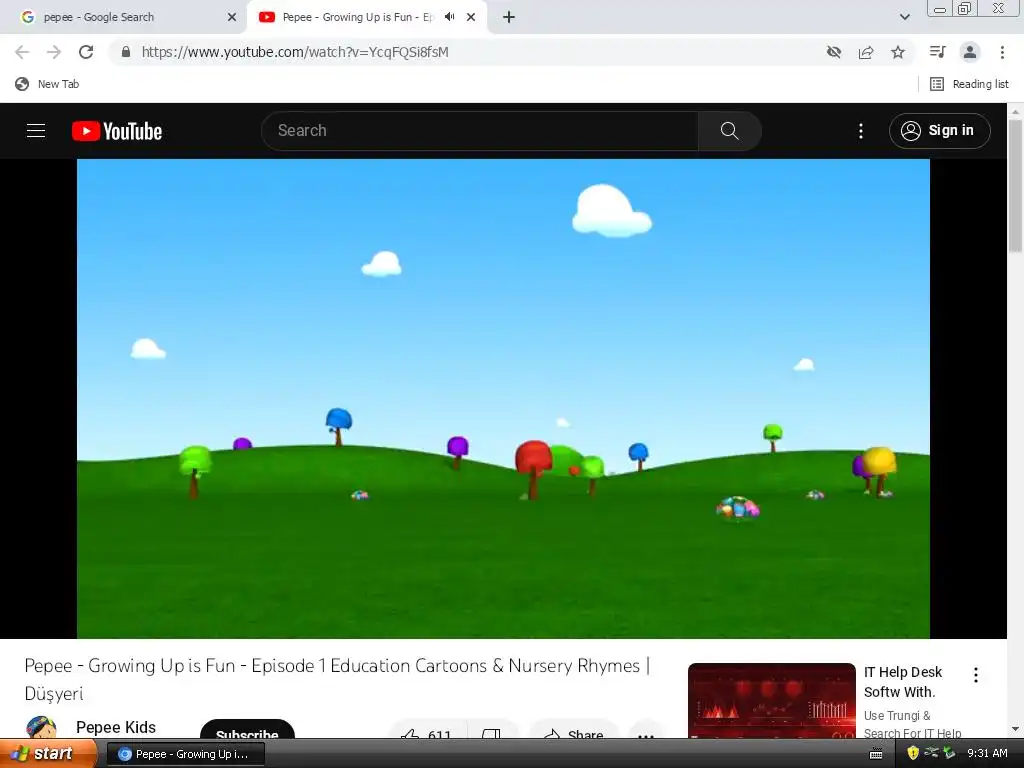
Task: Select the YouTube URL in address bar
Action: pyautogui.click(x=295, y=52)
